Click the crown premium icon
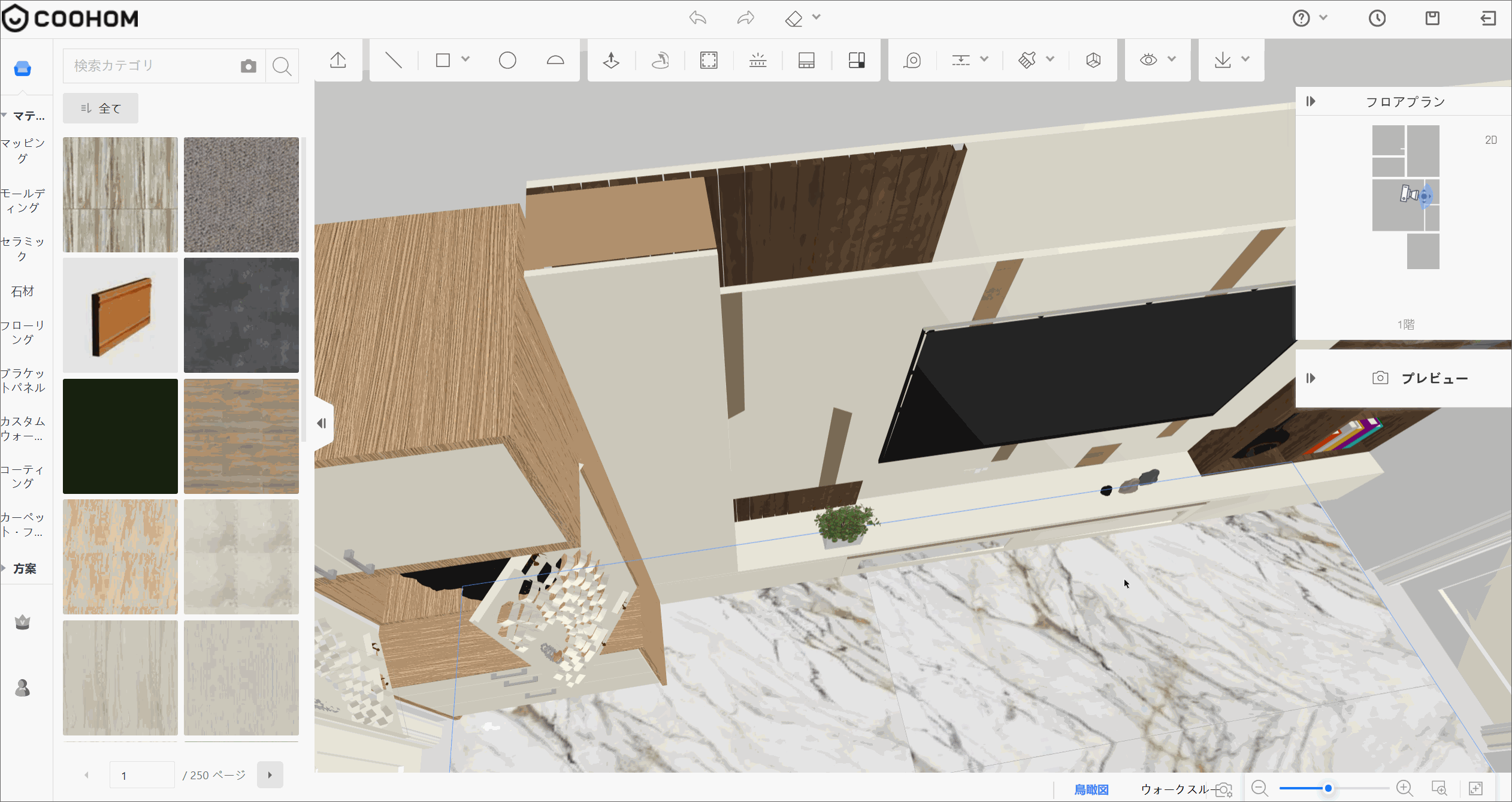The width and height of the screenshot is (1512, 802). point(23,622)
